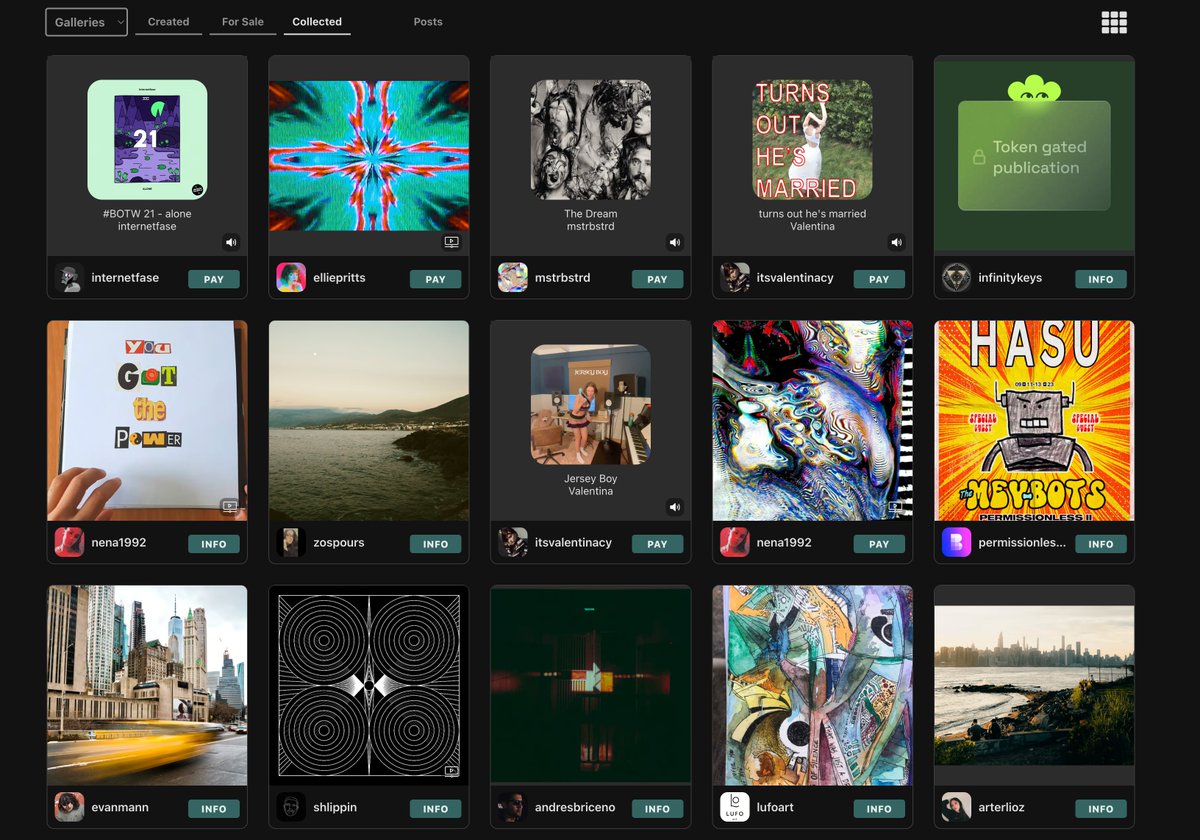This screenshot has height=840, width=1200.
Task: Open lufoart profile avatar
Action: pos(735,807)
